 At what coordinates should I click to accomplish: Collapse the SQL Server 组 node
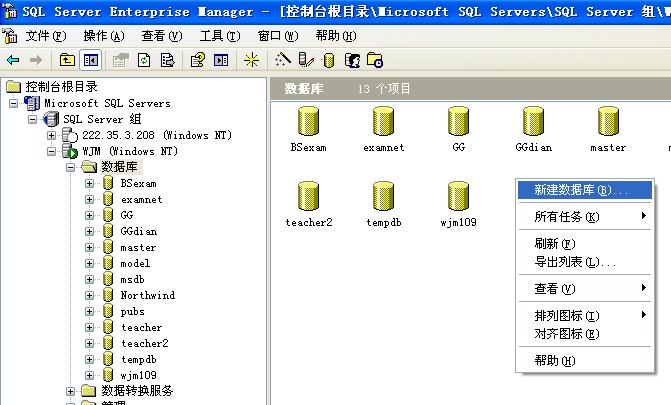tap(33, 119)
